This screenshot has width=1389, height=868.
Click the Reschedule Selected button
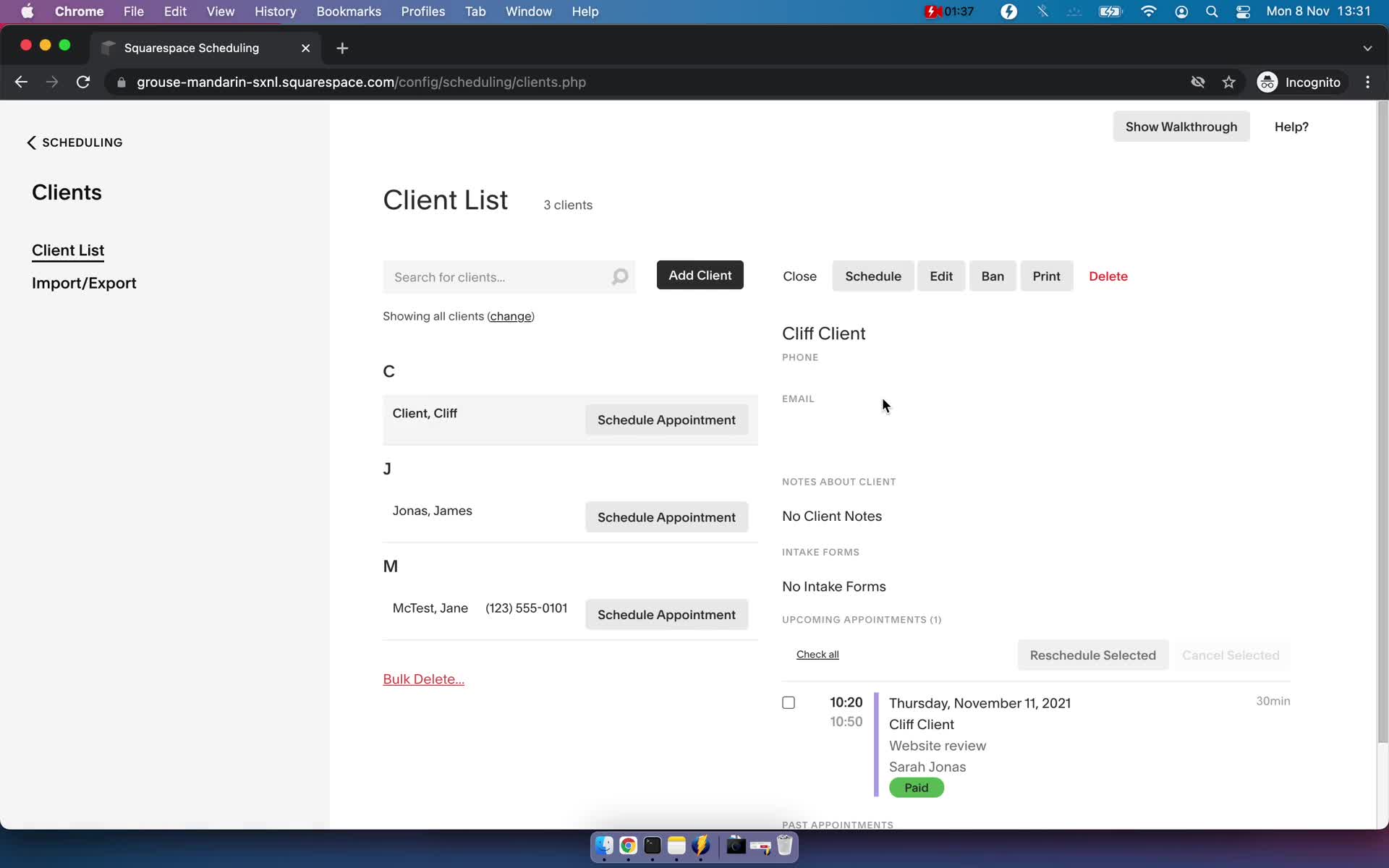(1093, 654)
